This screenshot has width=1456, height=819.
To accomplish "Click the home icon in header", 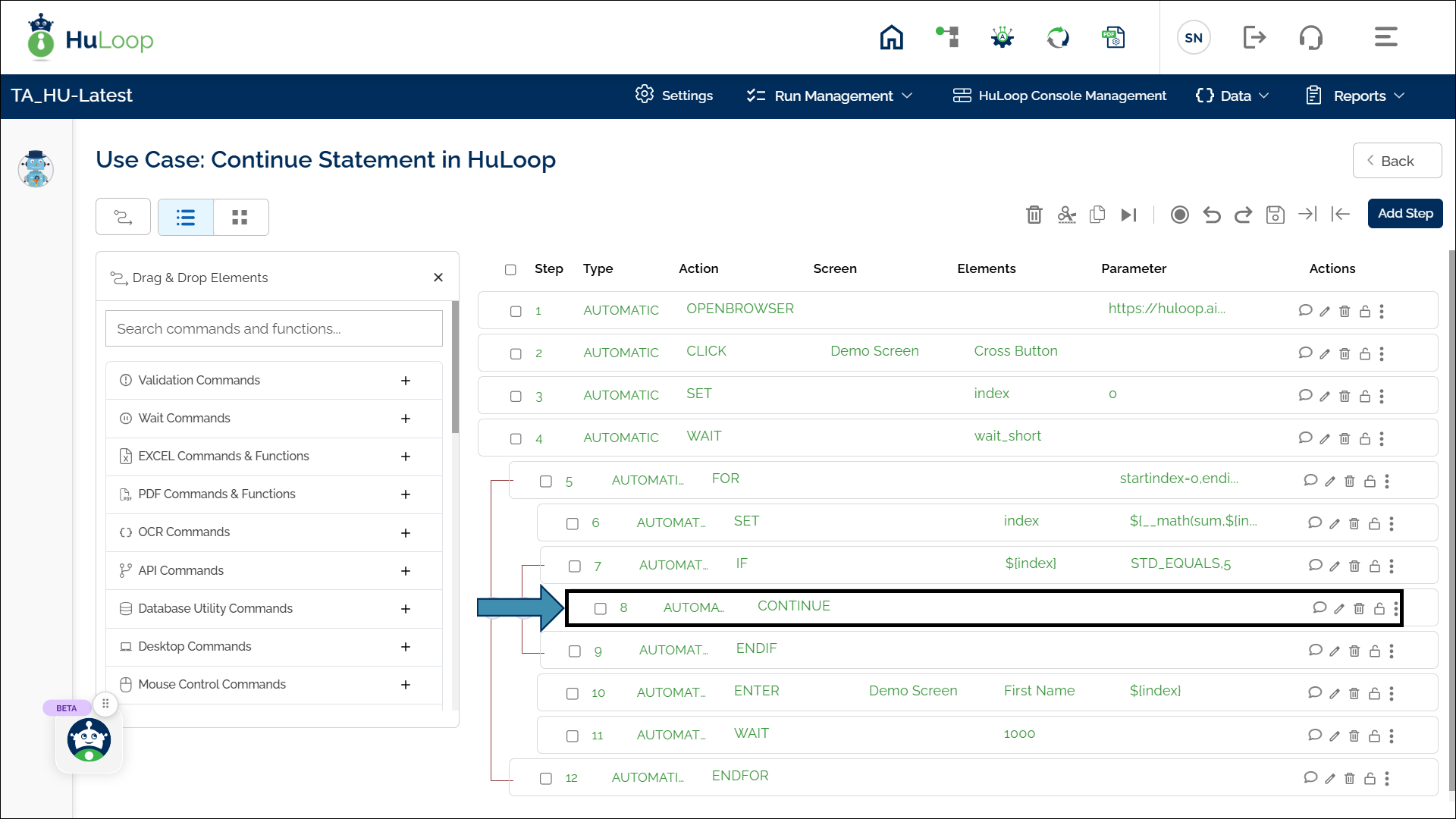I will click(891, 37).
